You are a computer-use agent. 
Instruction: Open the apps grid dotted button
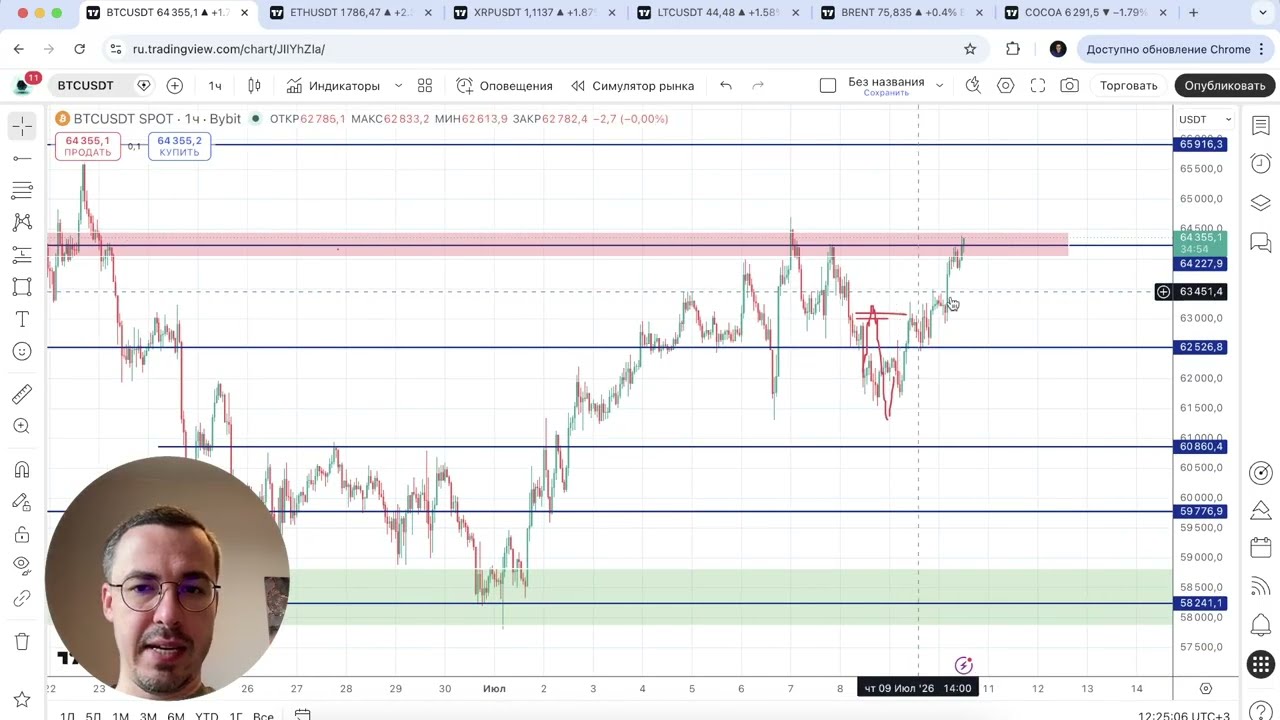click(1261, 664)
